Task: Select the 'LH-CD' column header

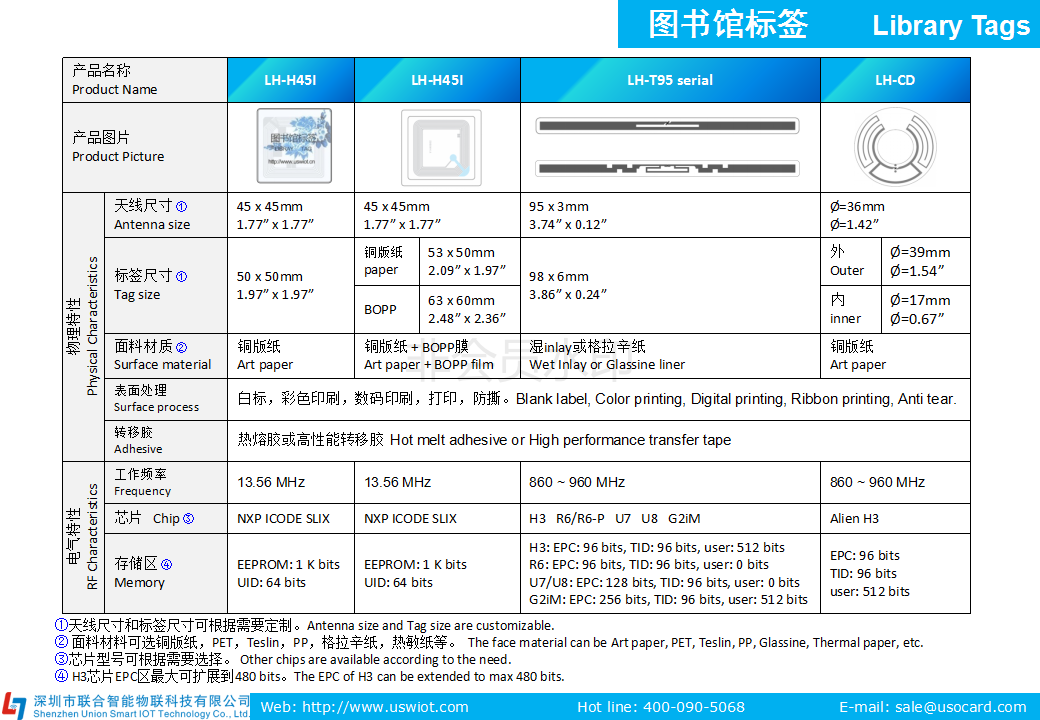Action: [x=895, y=80]
